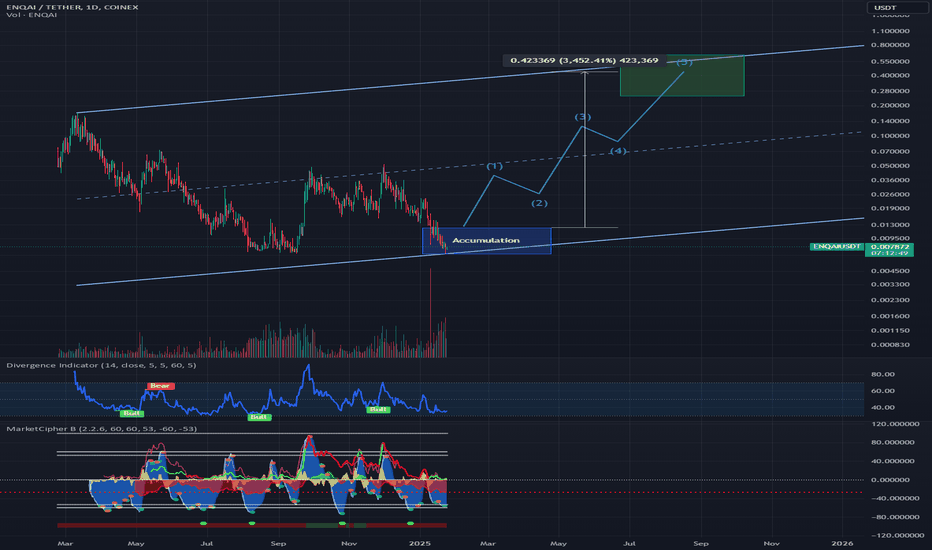The height and width of the screenshot is (550, 932).
Task: Click the 0.019000 price axis level
Action: click(x=890, y=209)
